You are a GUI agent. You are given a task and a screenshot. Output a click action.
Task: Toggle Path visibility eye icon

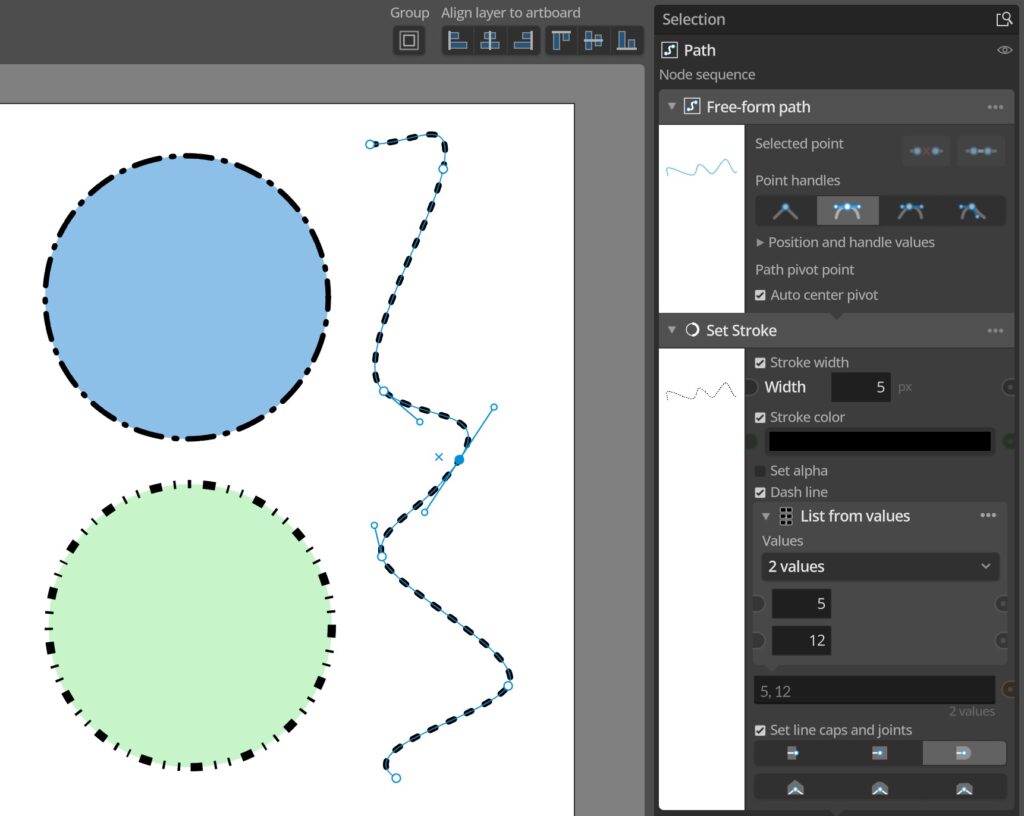[1004, 50]
